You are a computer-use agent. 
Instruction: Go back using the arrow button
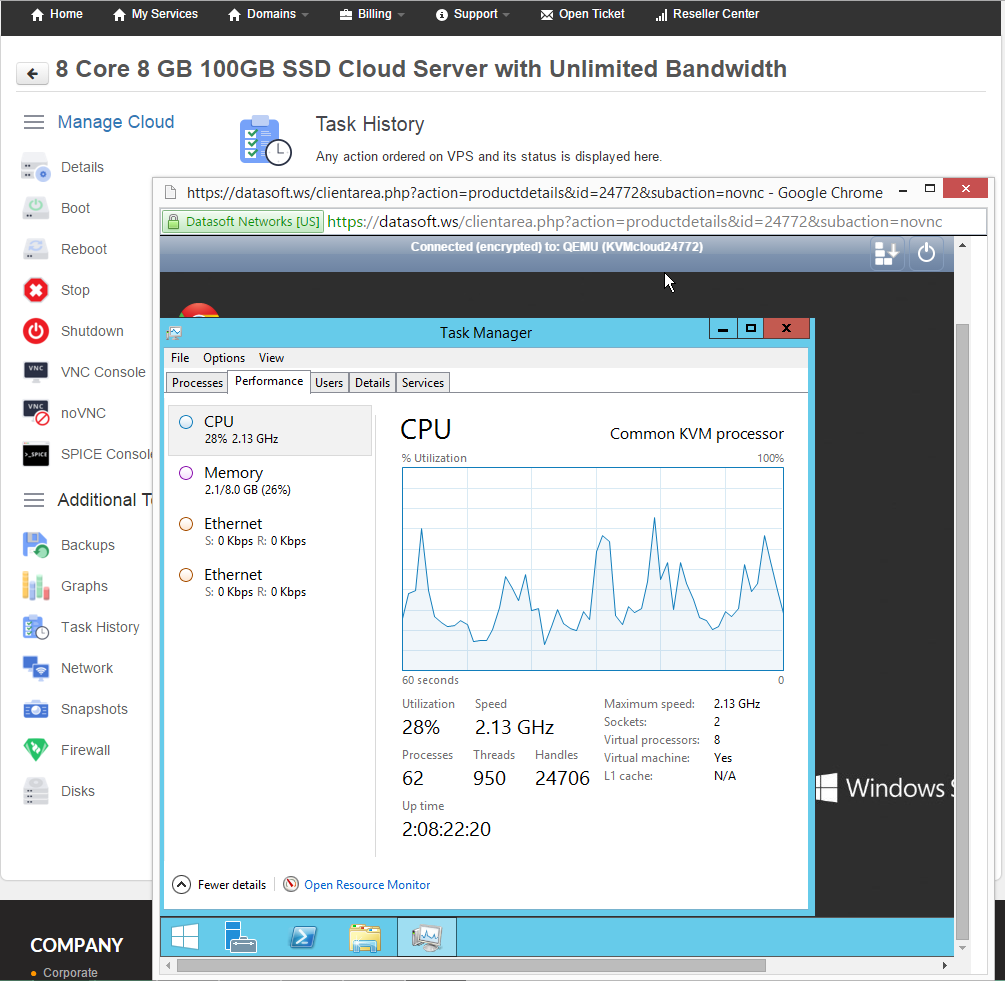tap(32, 73)
